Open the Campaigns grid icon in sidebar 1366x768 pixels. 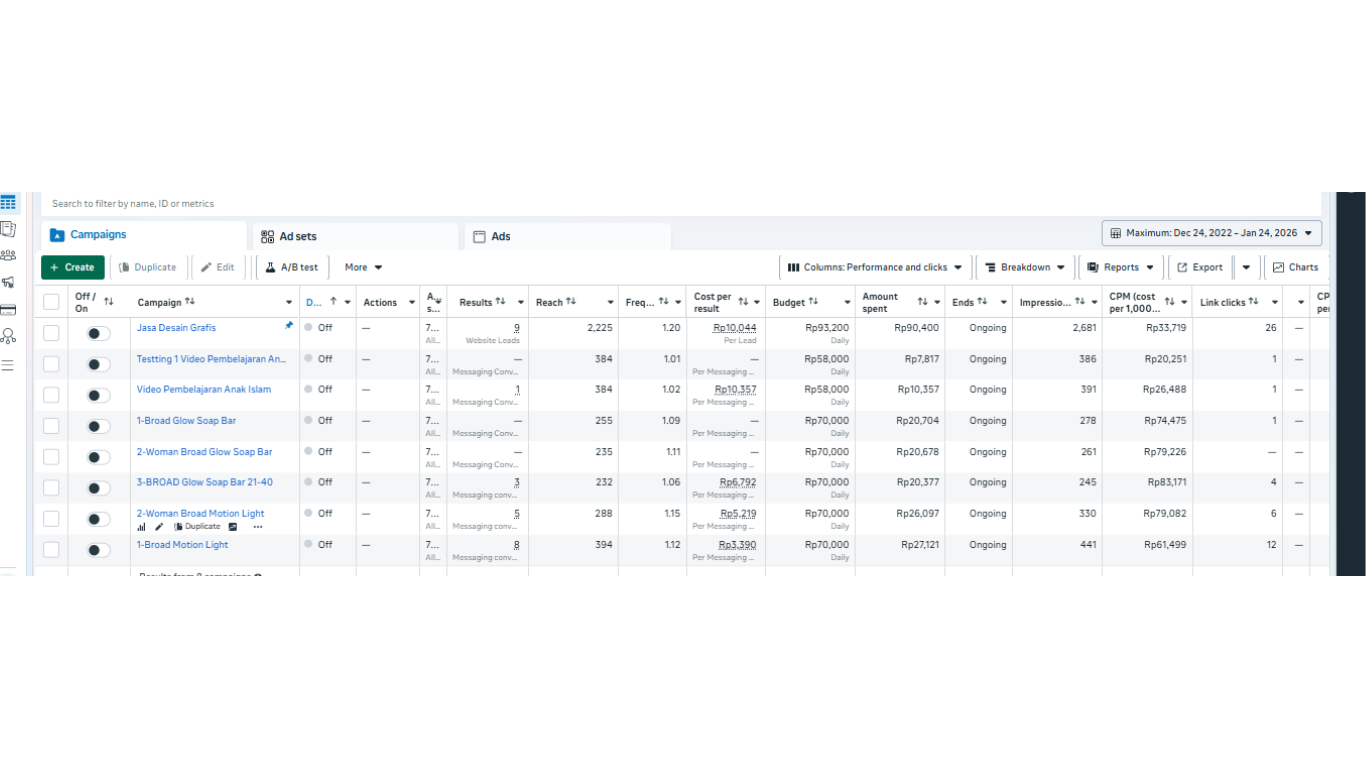click(x=10, y=203)
